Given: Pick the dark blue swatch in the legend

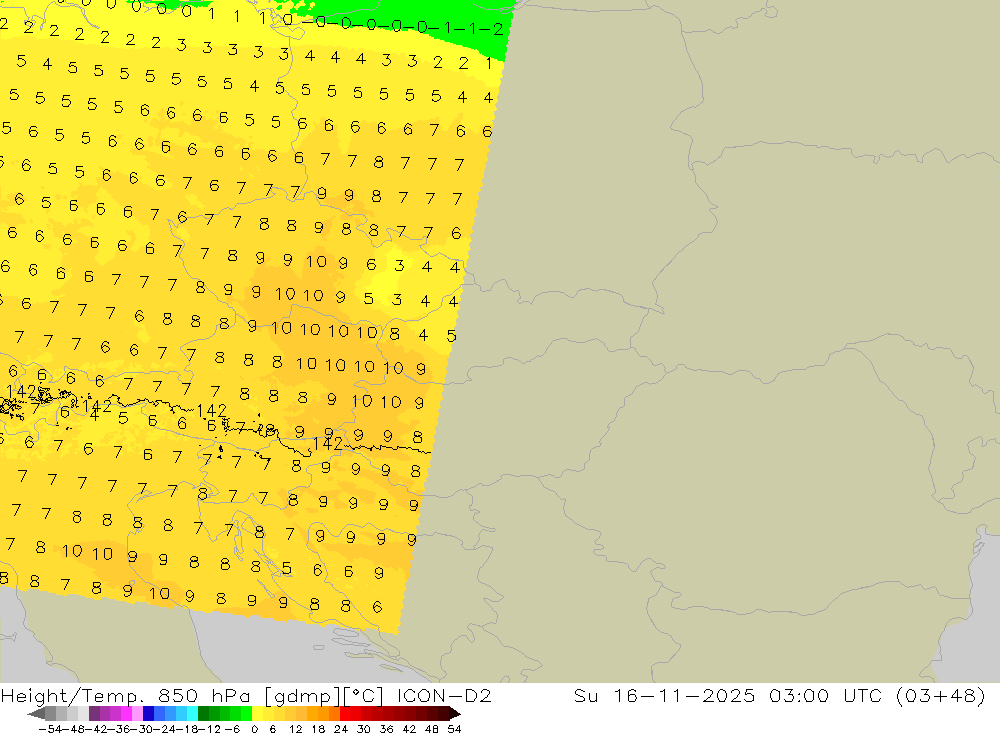Looking at the screenshot, I should [x=148, y=714].
